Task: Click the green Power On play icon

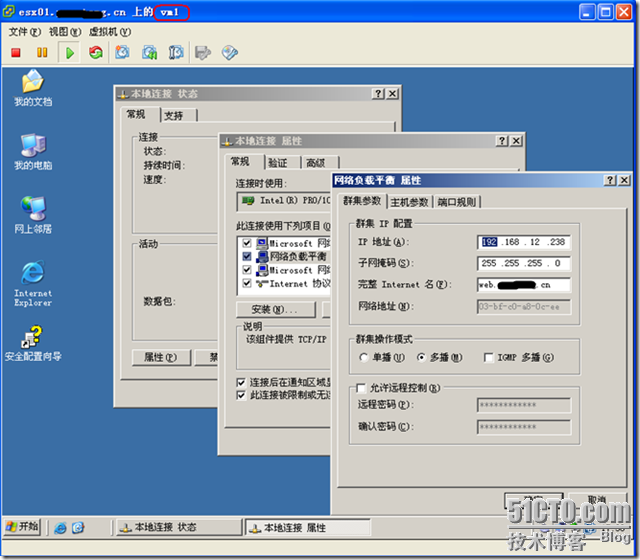Action: point(70,53)
